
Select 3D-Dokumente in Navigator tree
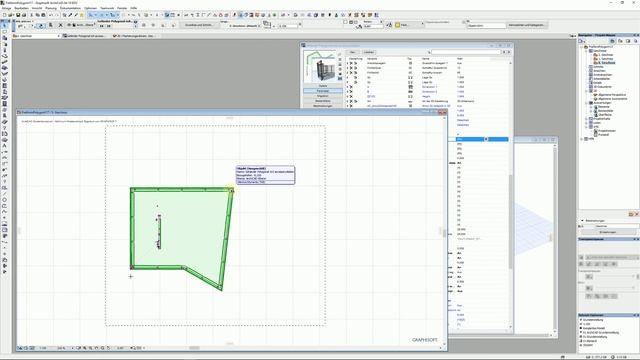point(602,87)
